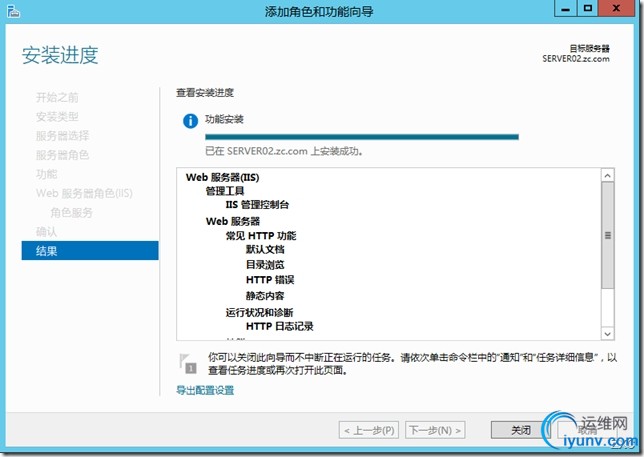Click the 管理工具 item in the list
Screen dimensions: 644x457
pos(225,191)
